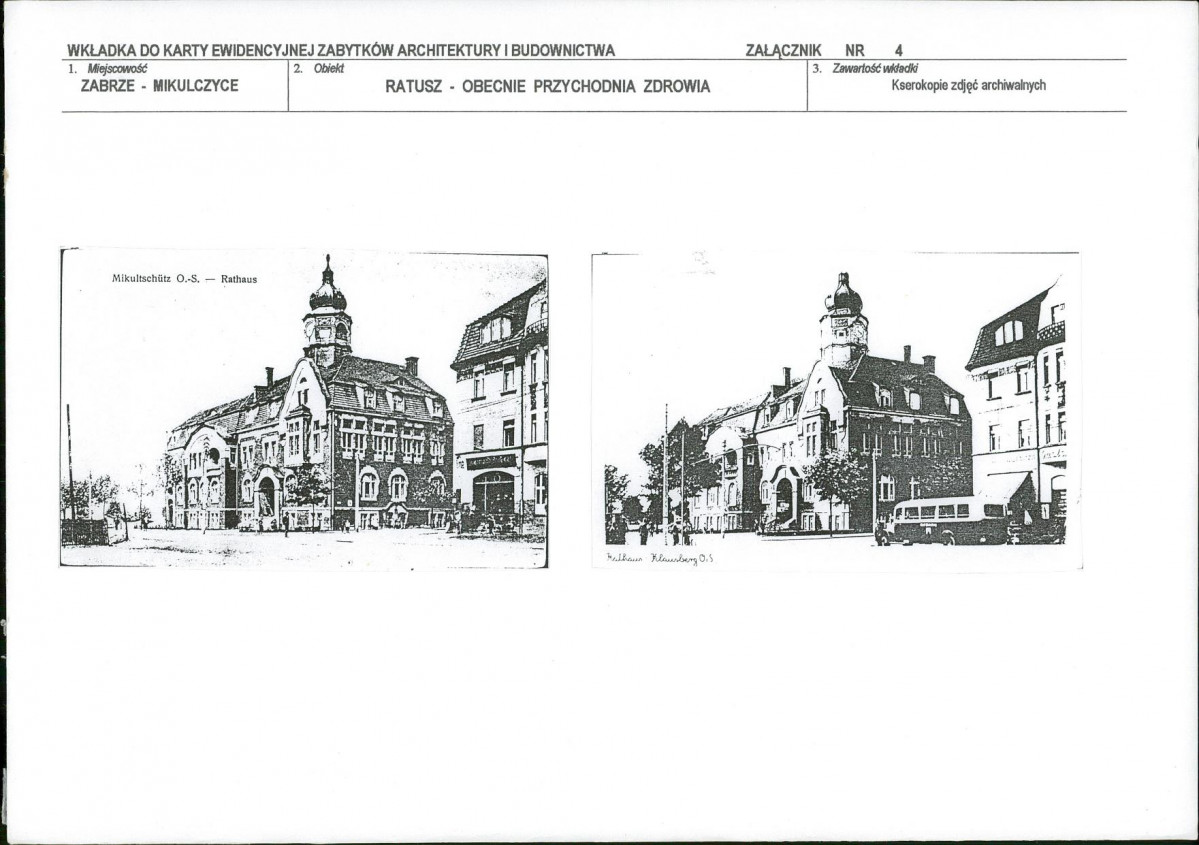Click the domed clock tower in the right photo

coord(843,320)
